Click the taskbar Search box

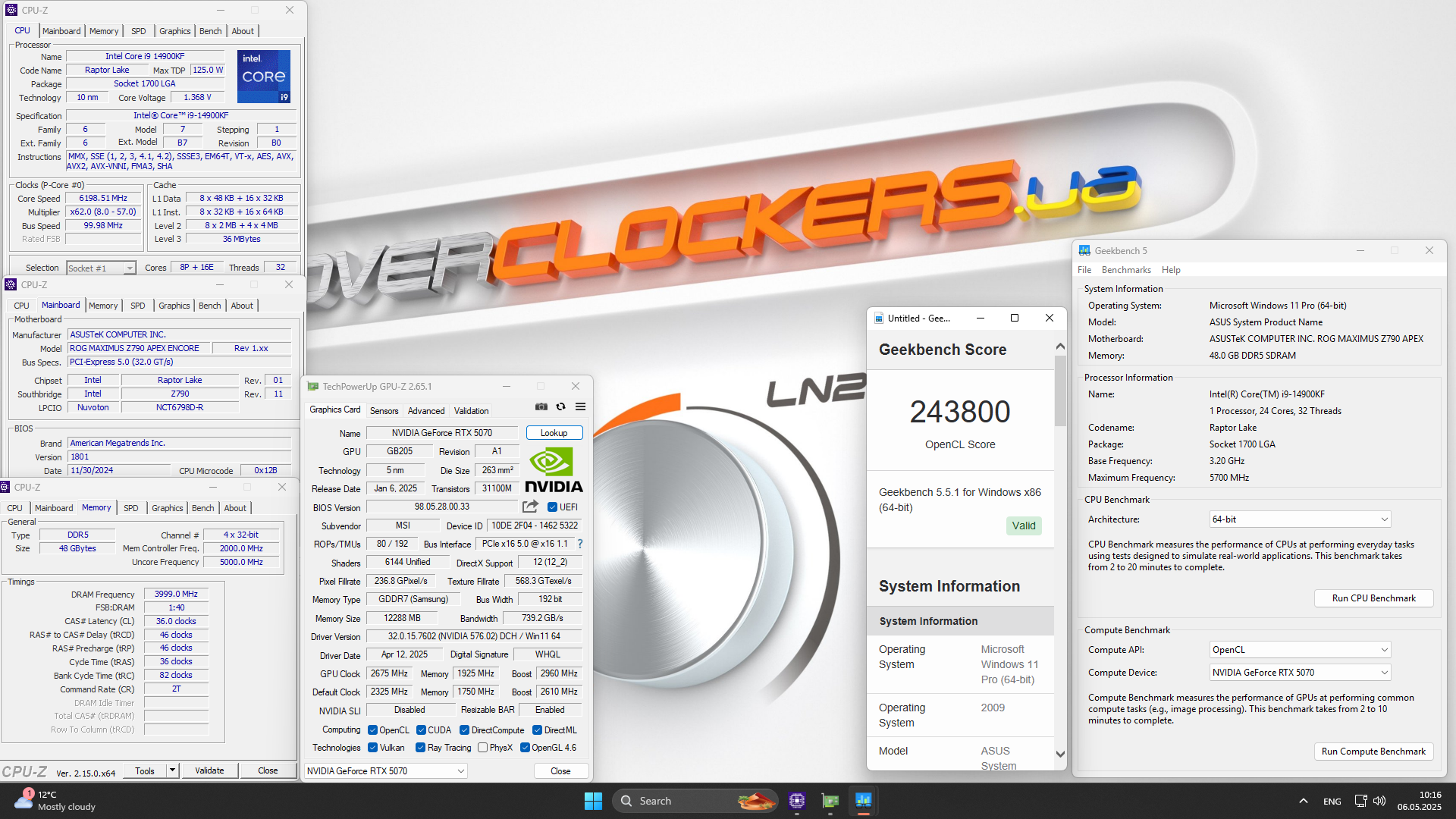tap(695, 801)
